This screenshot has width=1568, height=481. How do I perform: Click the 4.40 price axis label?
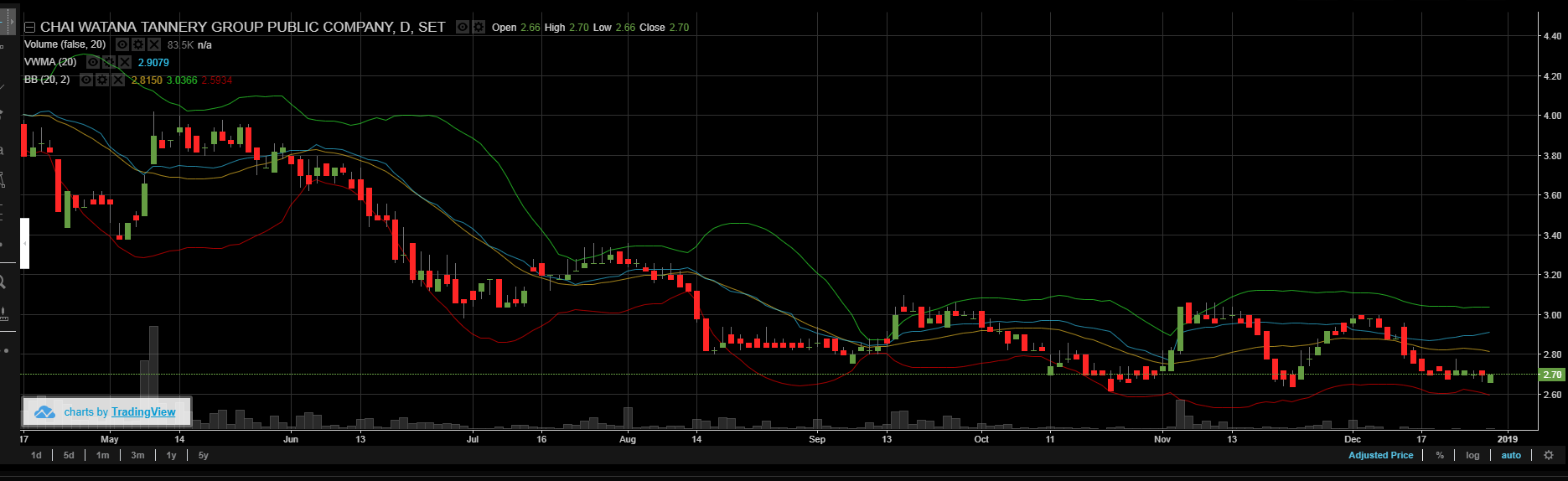click(x=1551, y=36)
